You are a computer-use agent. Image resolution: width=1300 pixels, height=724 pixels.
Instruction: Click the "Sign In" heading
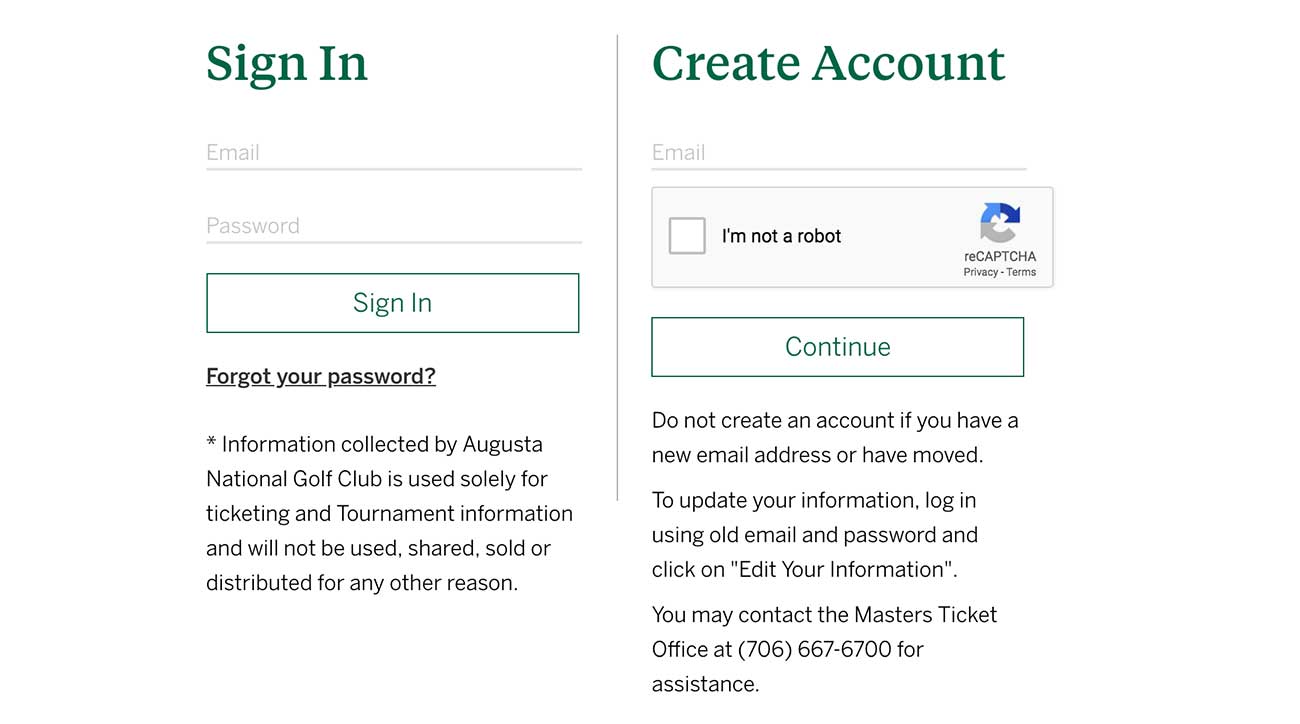287,63
